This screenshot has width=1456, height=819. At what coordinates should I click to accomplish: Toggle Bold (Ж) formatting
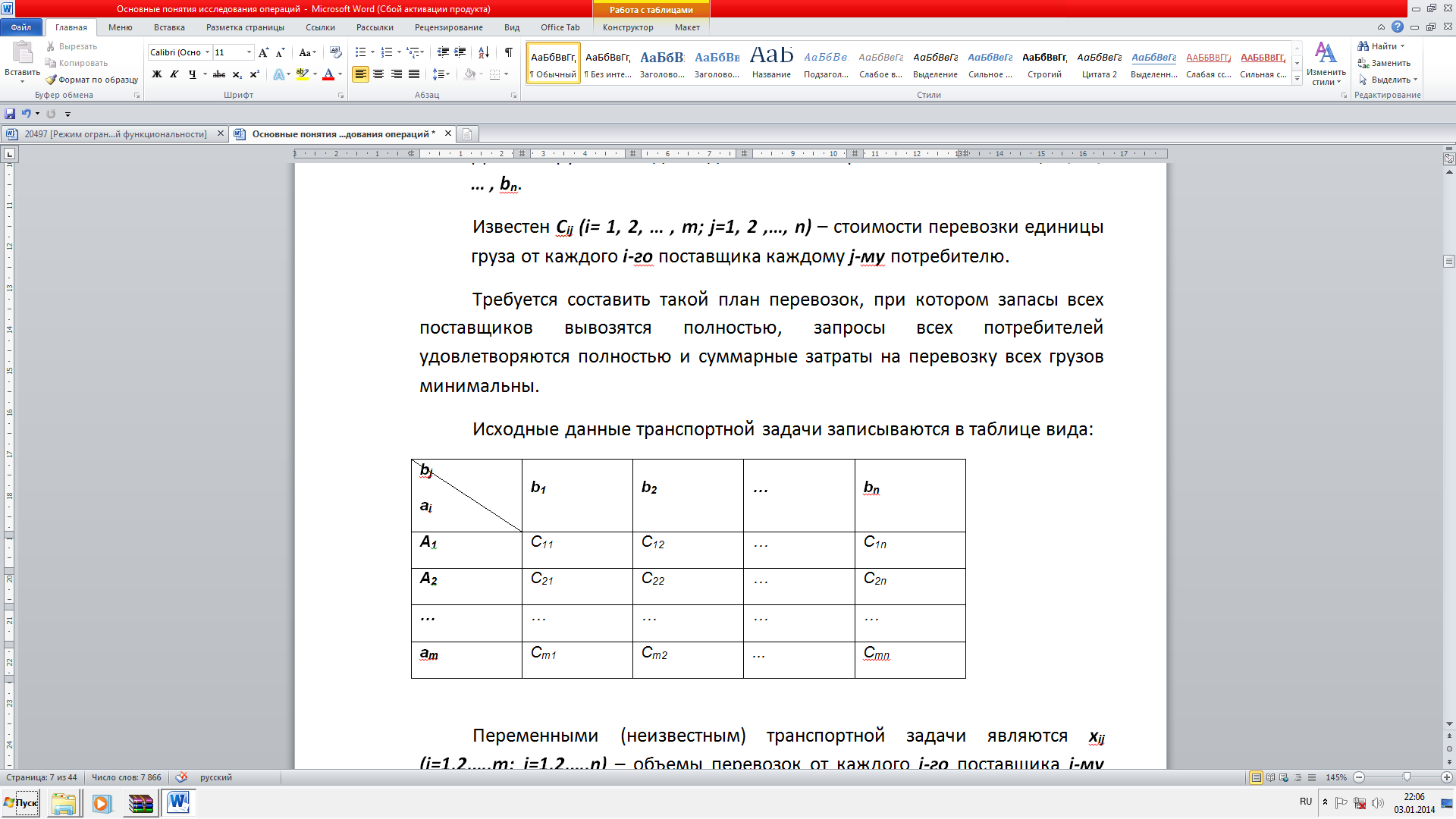(157, 74)
